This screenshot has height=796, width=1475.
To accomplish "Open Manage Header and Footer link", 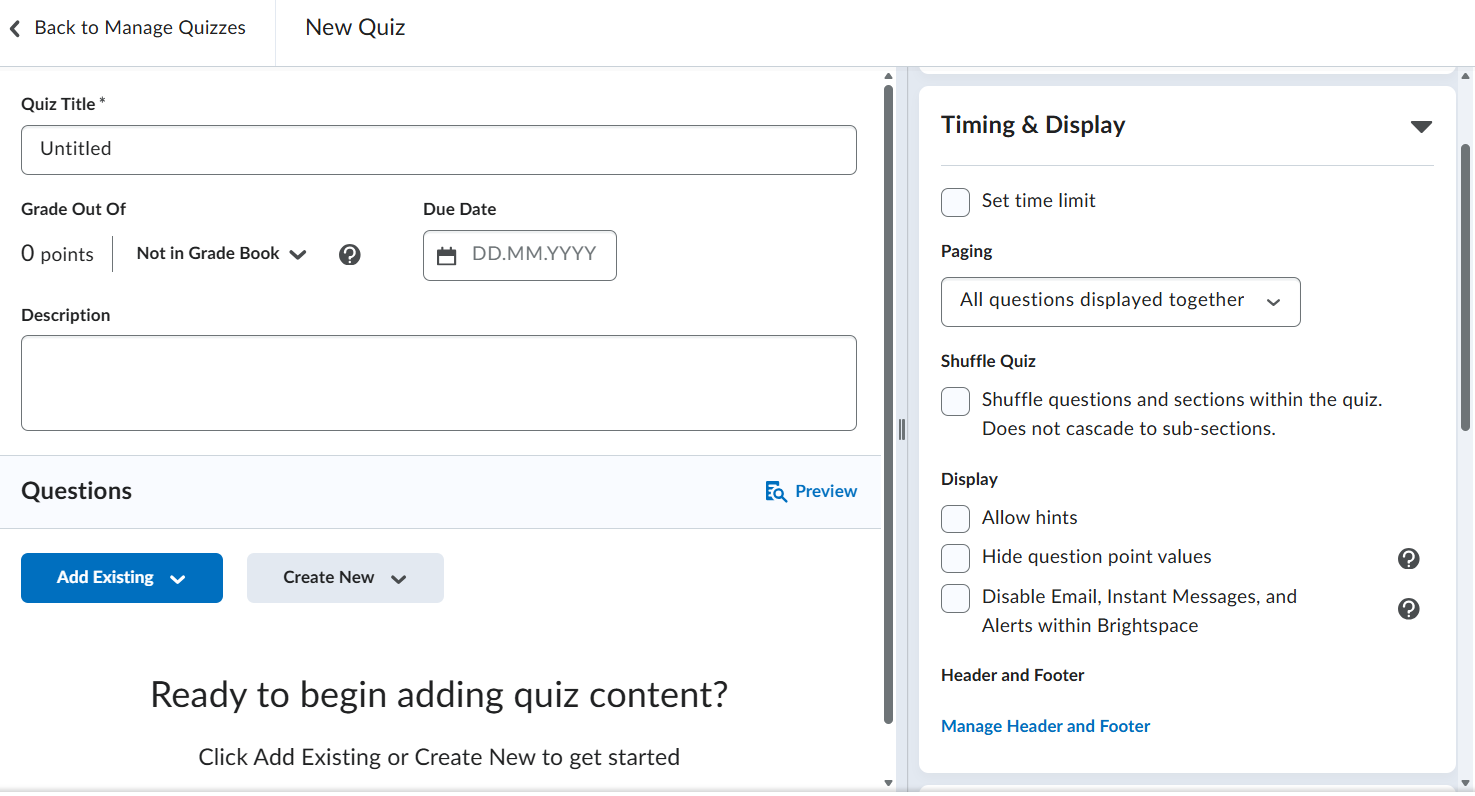I will pyautogui.click(x=1045, y=727).
